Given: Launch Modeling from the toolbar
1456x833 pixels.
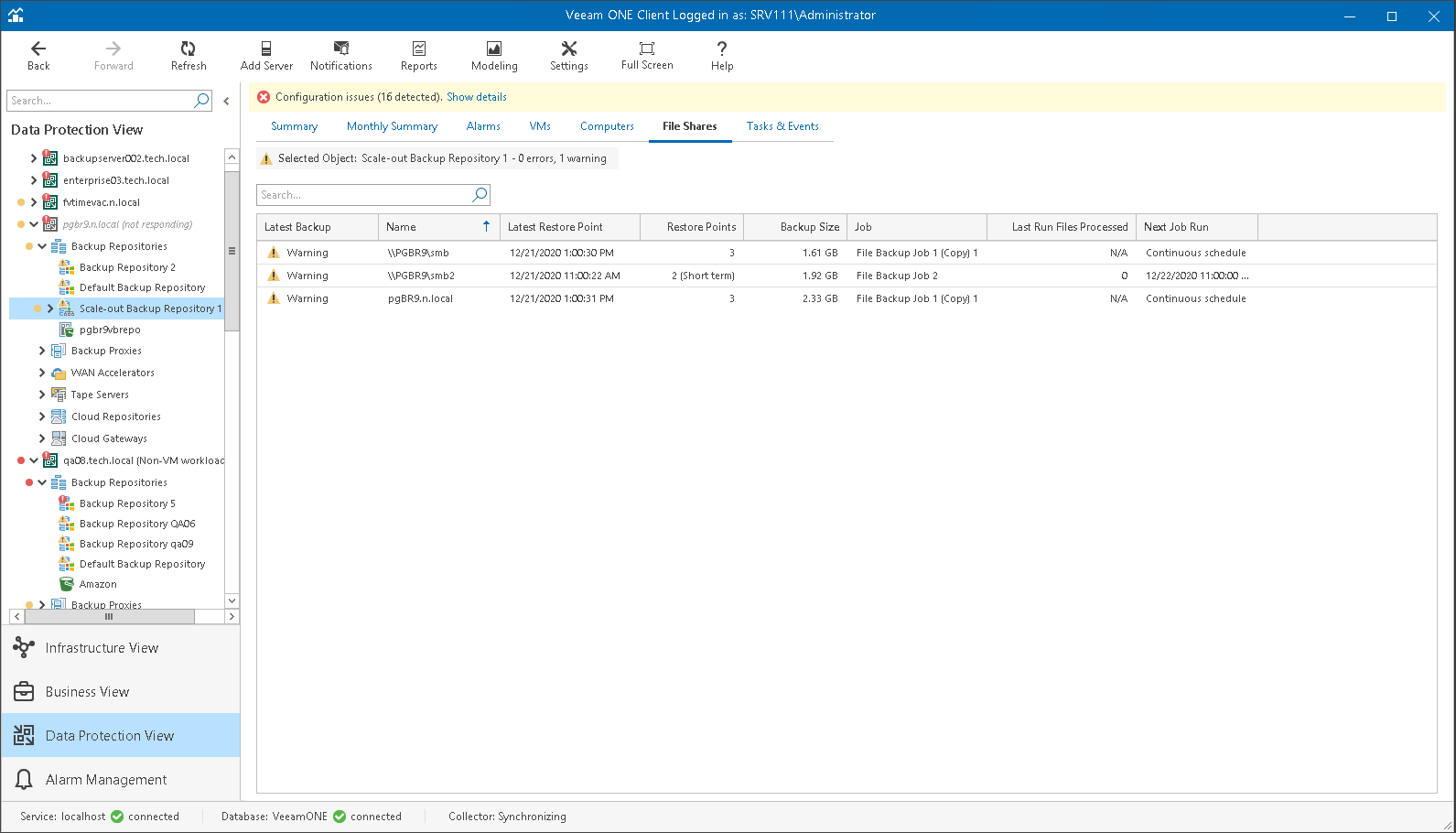Looking at the screenshot, I should [494, 55].
